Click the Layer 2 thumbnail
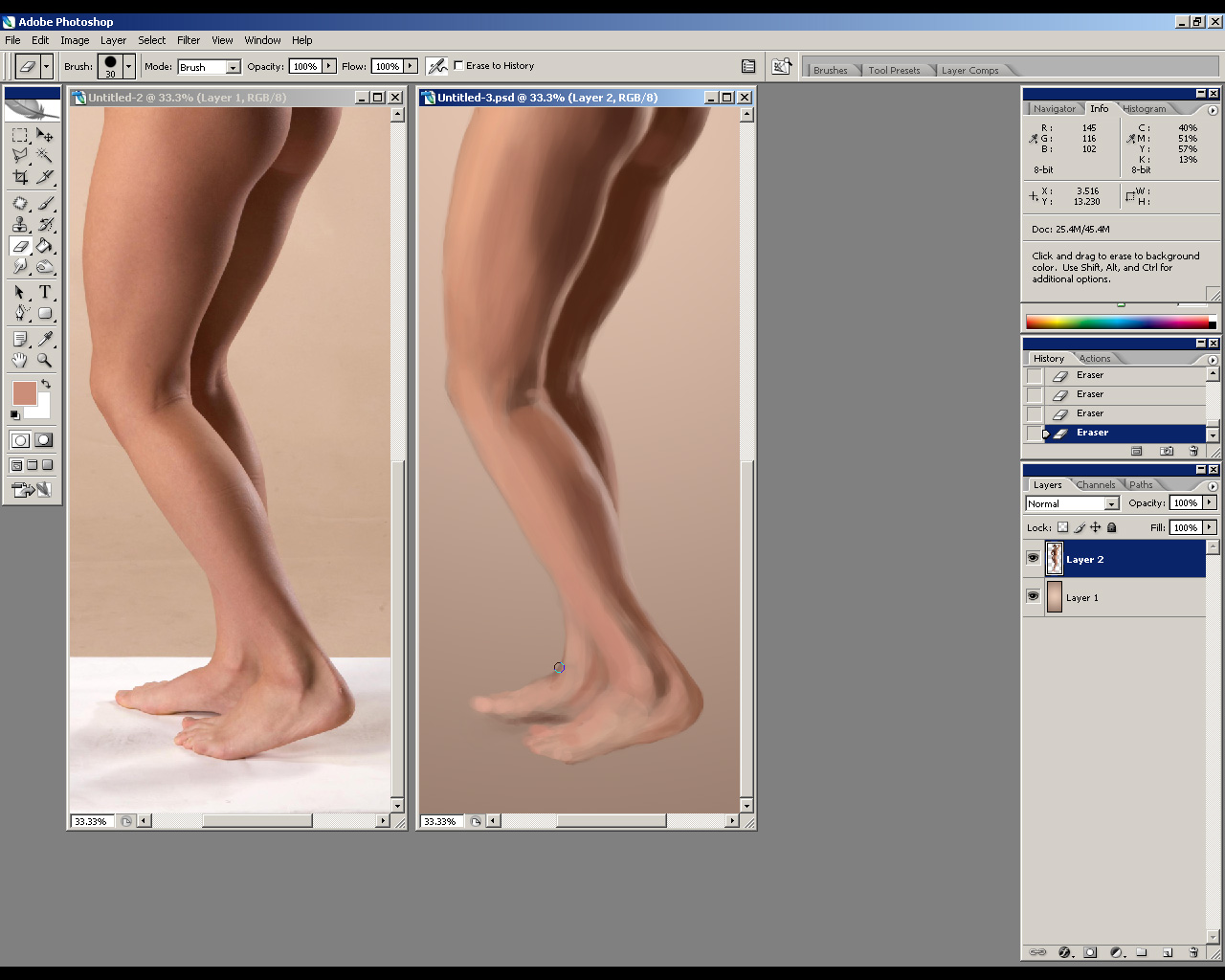This screenshot has height=980, width=1225. point(1054,559)
